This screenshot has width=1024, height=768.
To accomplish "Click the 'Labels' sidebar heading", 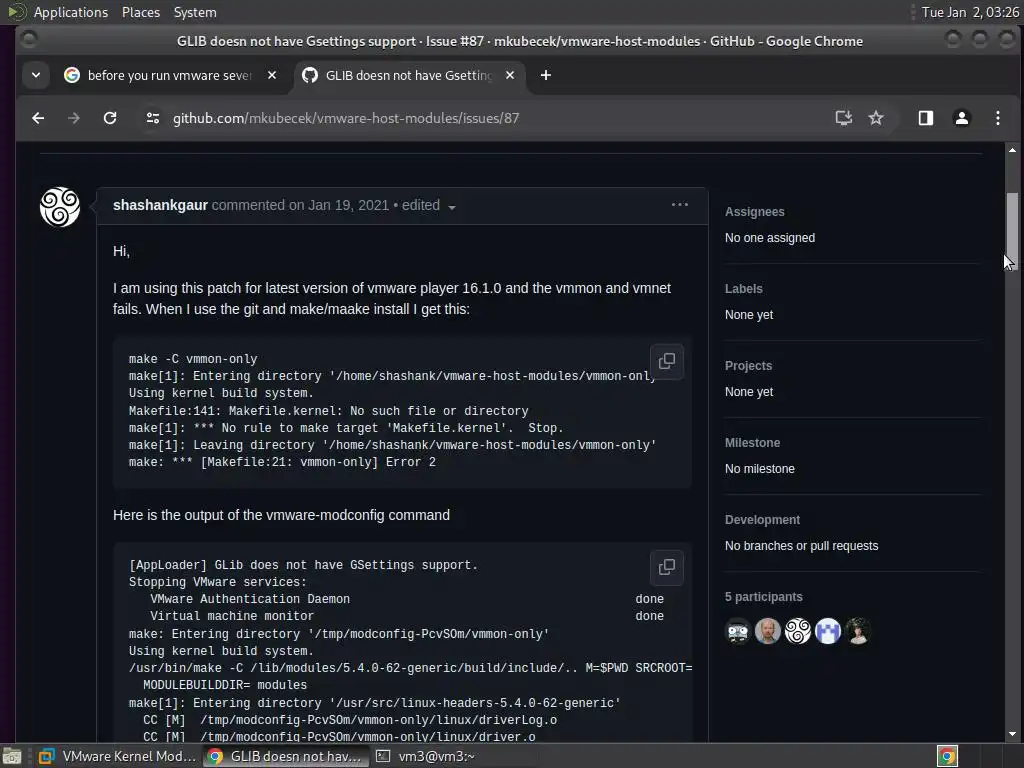I will point(743,289).
